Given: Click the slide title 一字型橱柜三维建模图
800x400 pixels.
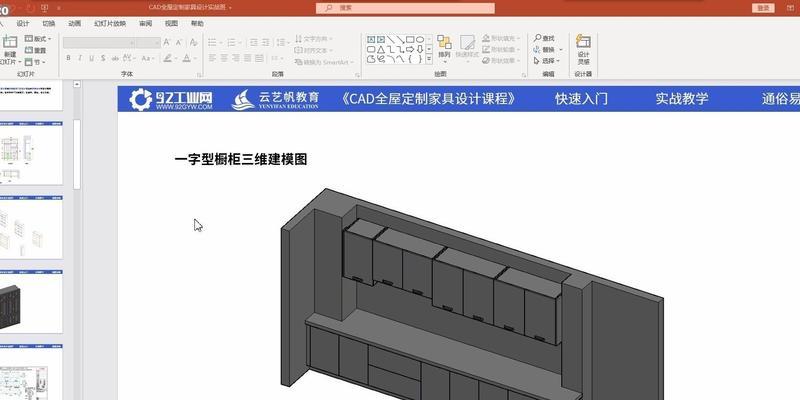Looking at the screenshot, I should coord(240,160).
